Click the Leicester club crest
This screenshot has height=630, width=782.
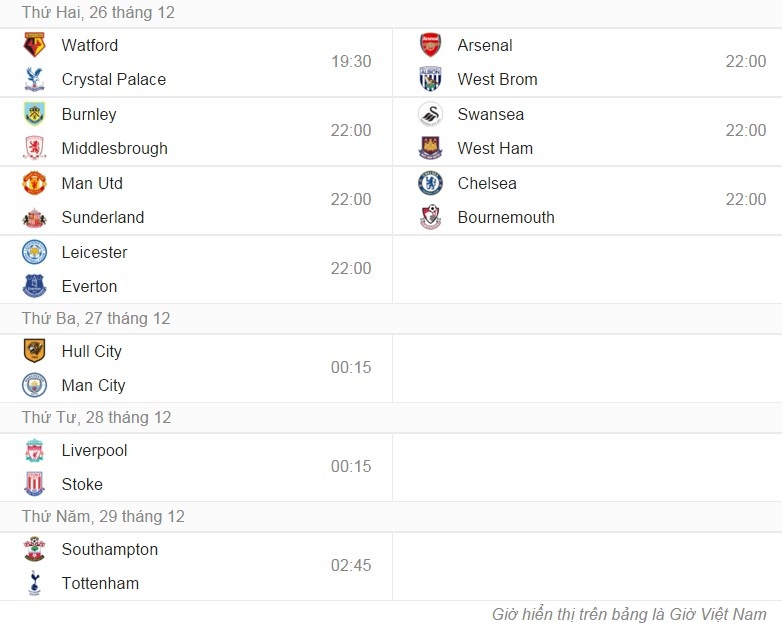coord(34,252)
